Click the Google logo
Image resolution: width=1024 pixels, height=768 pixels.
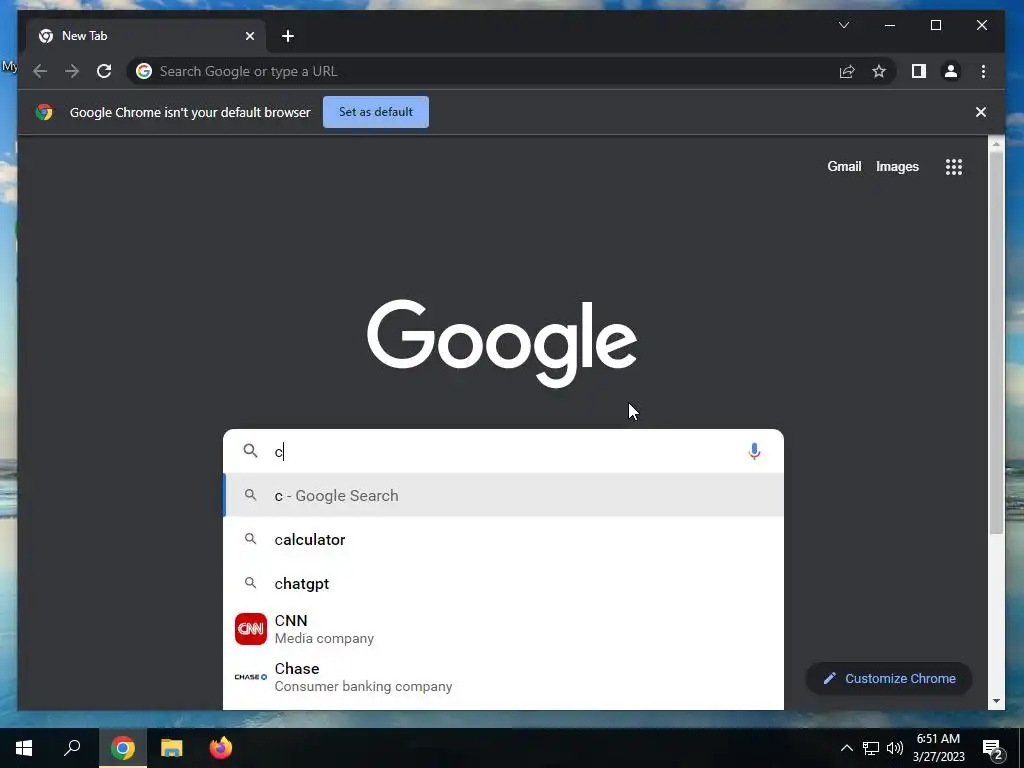pos(502,343)
